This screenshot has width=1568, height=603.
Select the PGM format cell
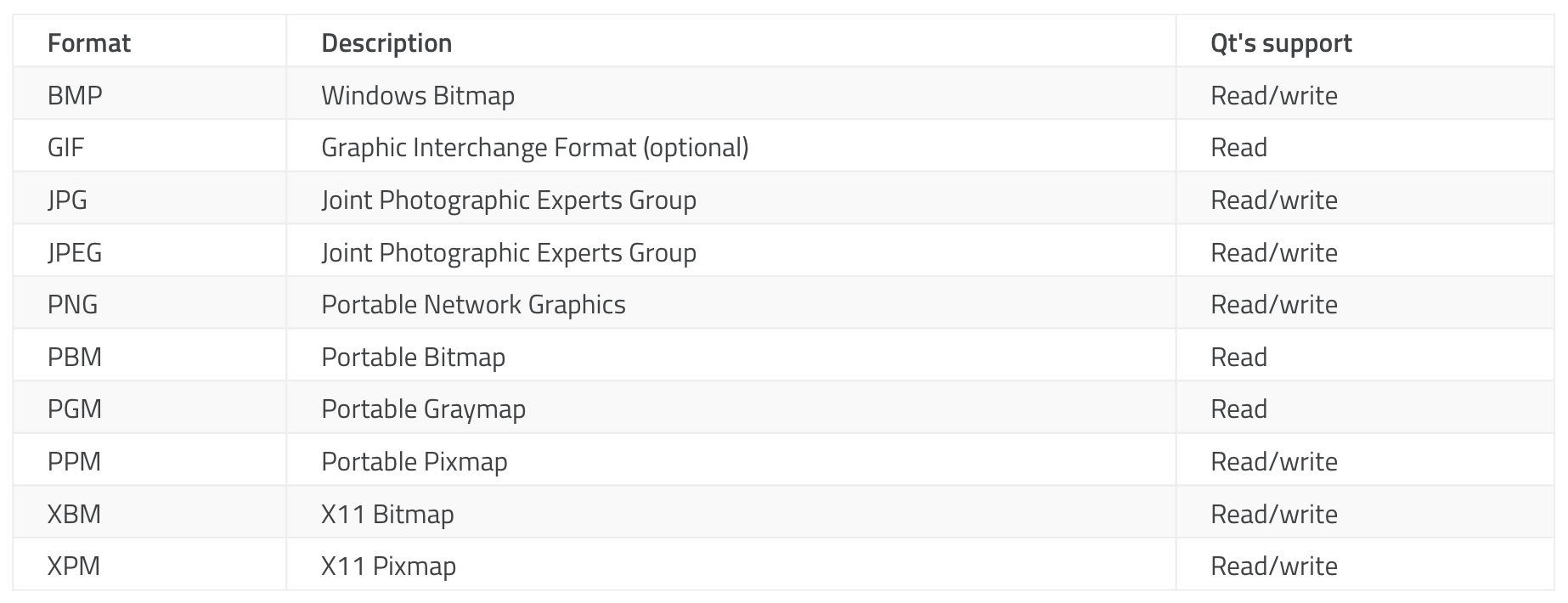click(x=75, y=409)
